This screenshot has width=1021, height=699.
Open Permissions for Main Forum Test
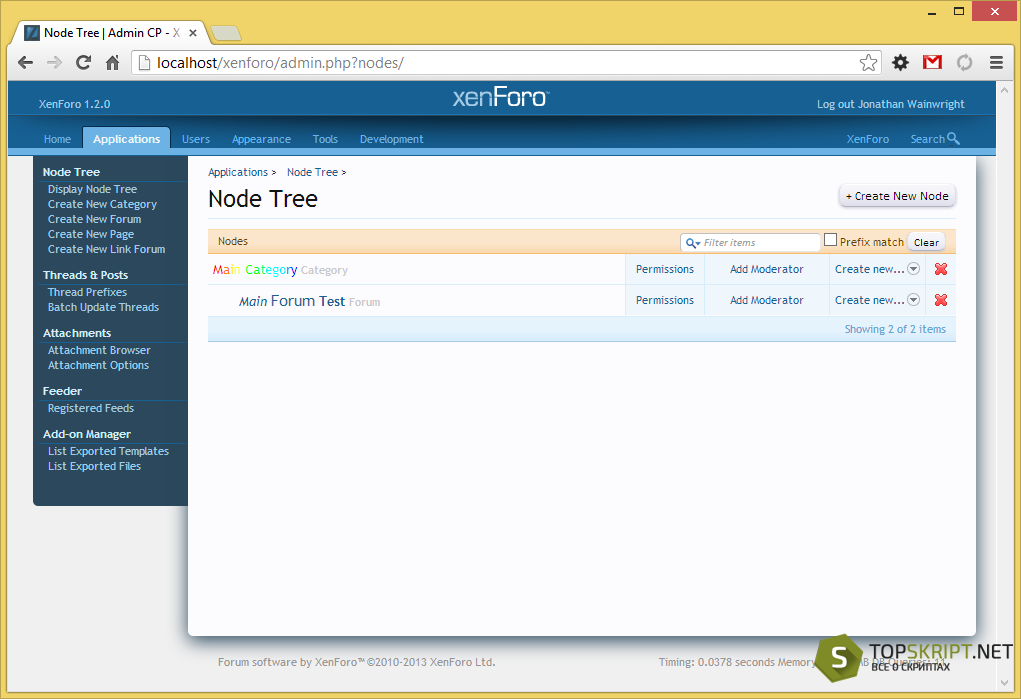[665, 300]
